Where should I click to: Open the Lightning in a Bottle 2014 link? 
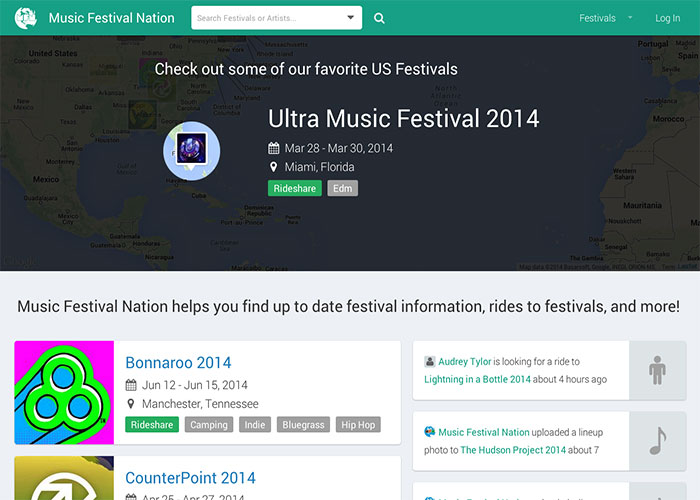pyautogui.click(x=477, y=379)
